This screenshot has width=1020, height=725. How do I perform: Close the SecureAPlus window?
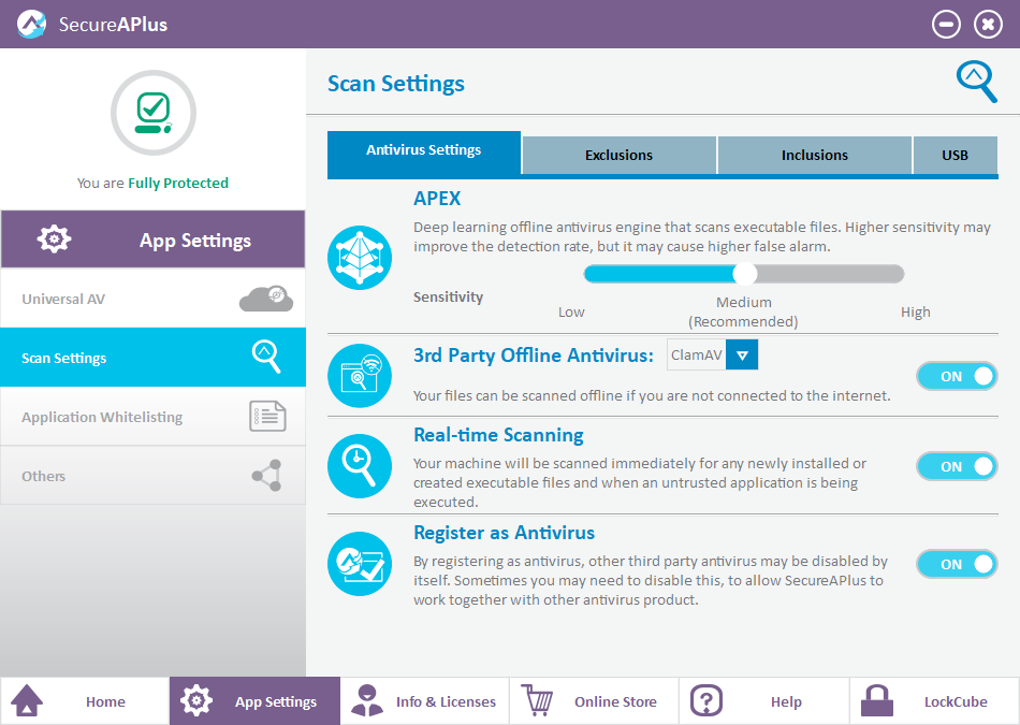[x=987, y=25]
